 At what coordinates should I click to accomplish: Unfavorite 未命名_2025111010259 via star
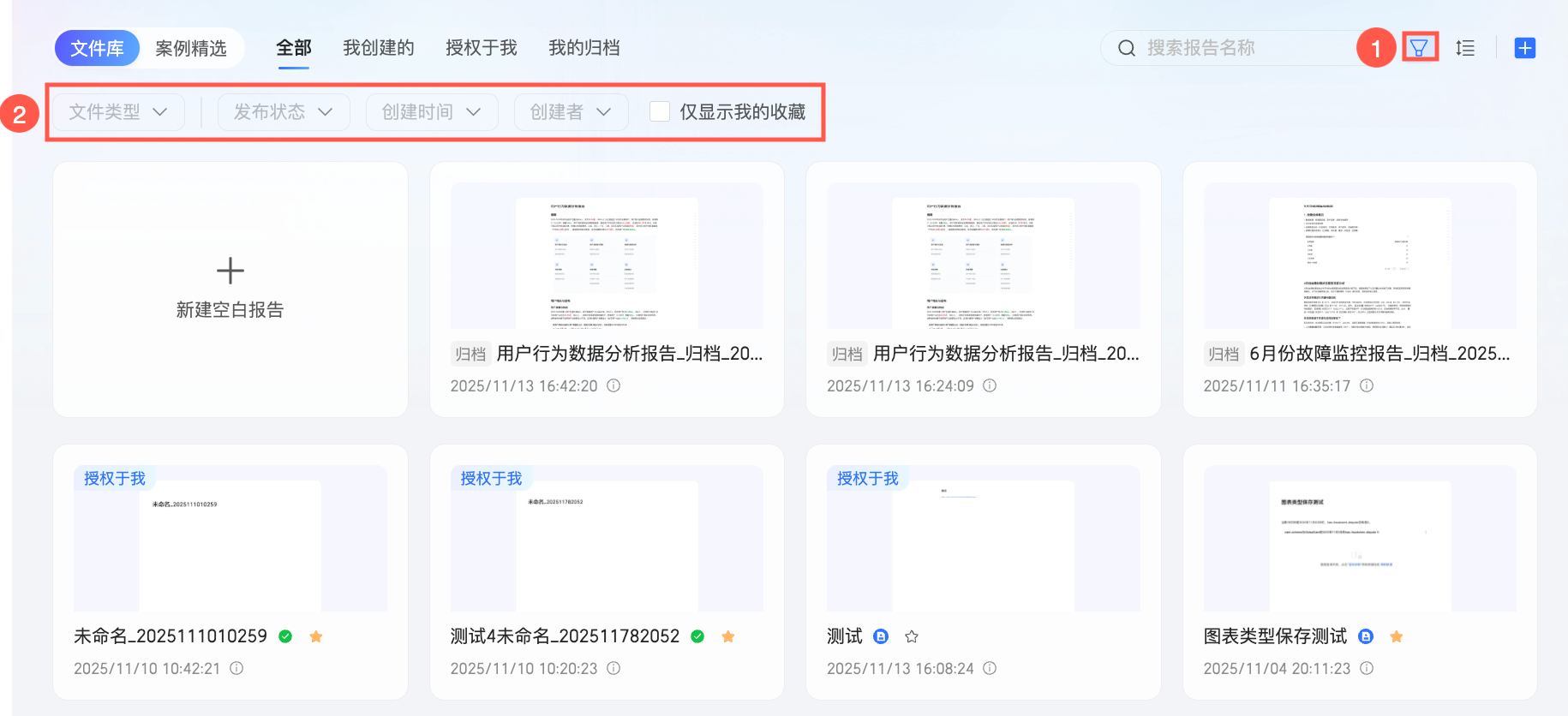pyautogui.click(x=316, y=636)
